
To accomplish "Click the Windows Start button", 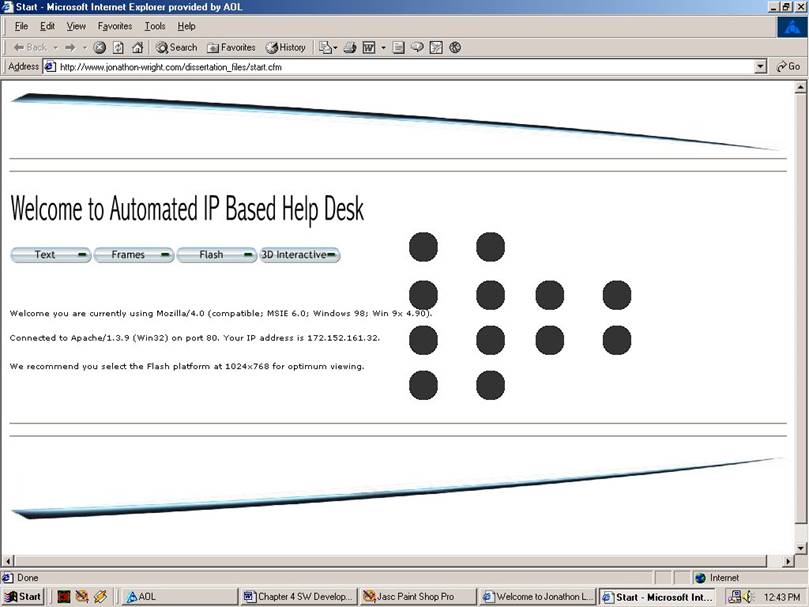I will [x=23, y=597].
